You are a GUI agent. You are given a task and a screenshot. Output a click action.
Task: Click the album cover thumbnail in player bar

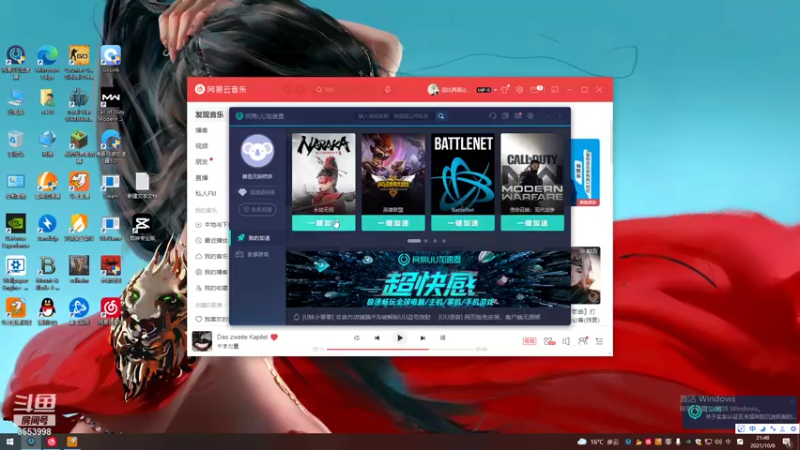pos(202,341)
